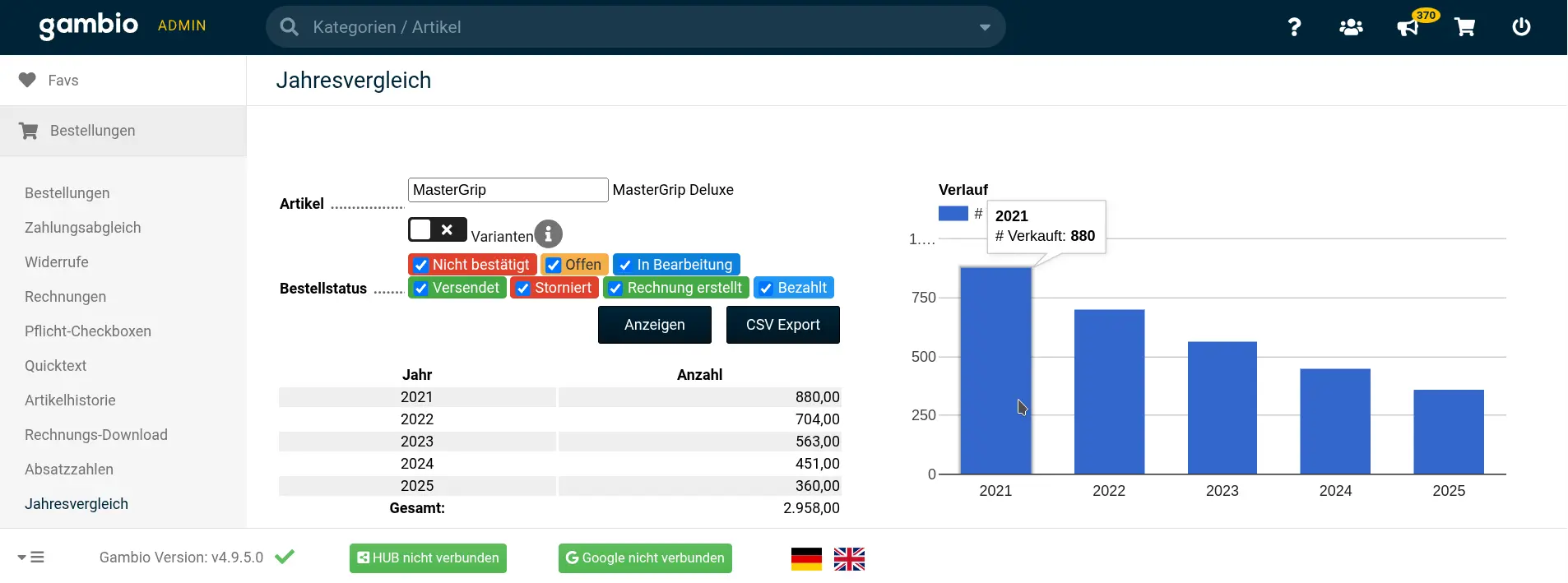
Task: Click the CSV Export button
Action: pos(783,325)
